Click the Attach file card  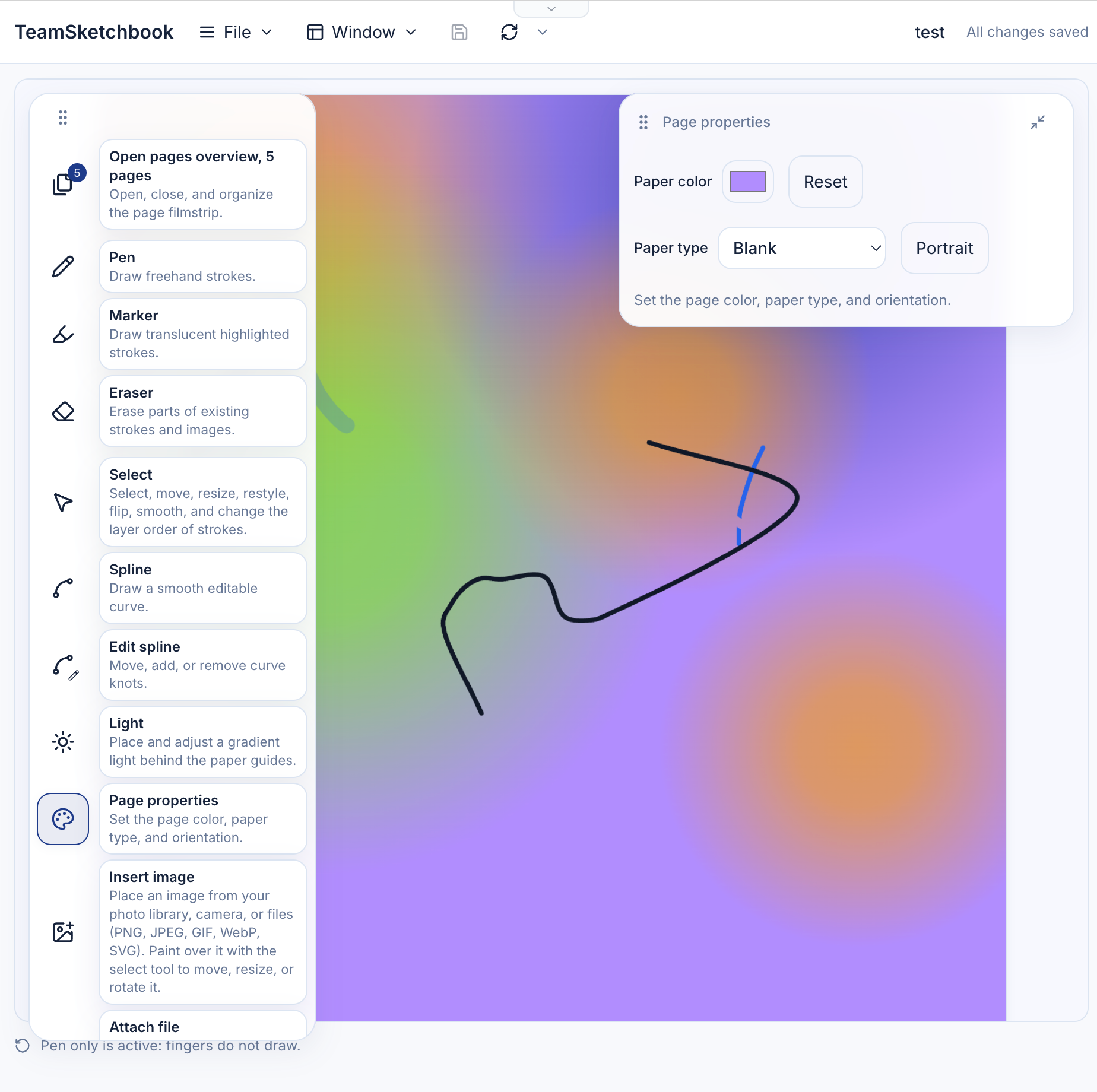coord(203,1026)
